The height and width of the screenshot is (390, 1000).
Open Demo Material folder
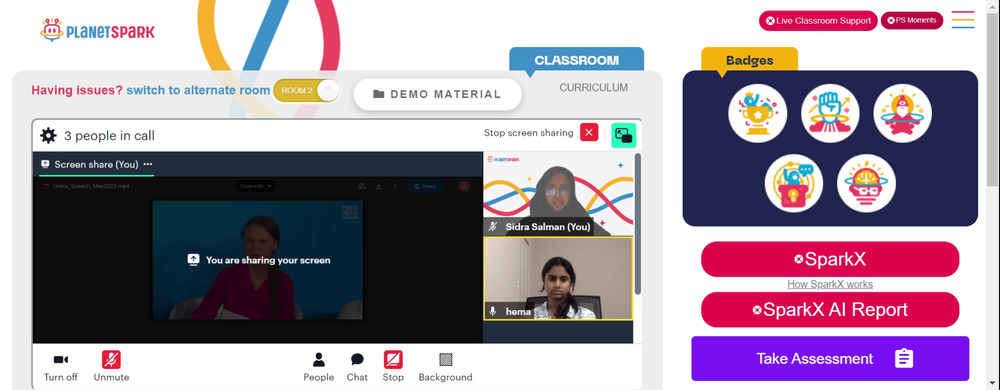tap(438, 94)
